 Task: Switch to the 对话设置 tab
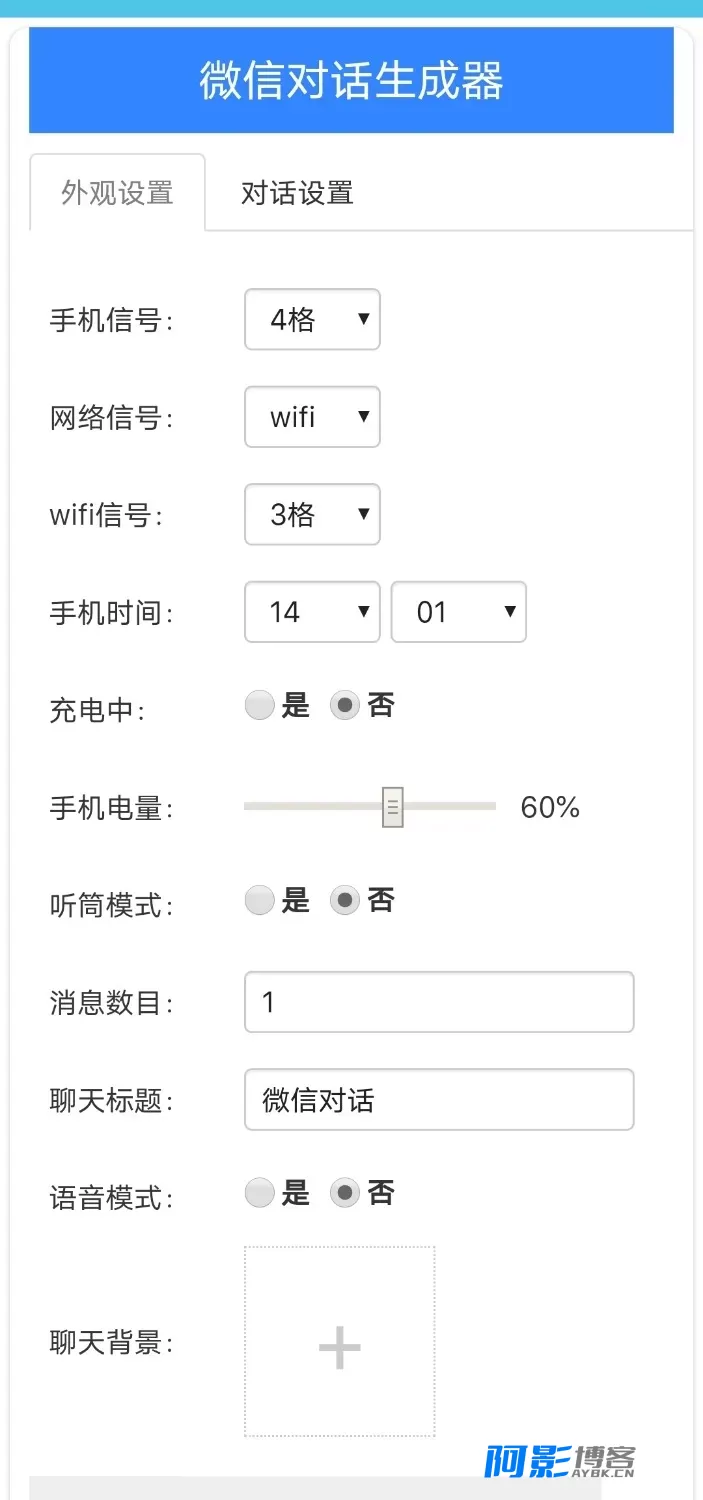click(x=297, y=192)
